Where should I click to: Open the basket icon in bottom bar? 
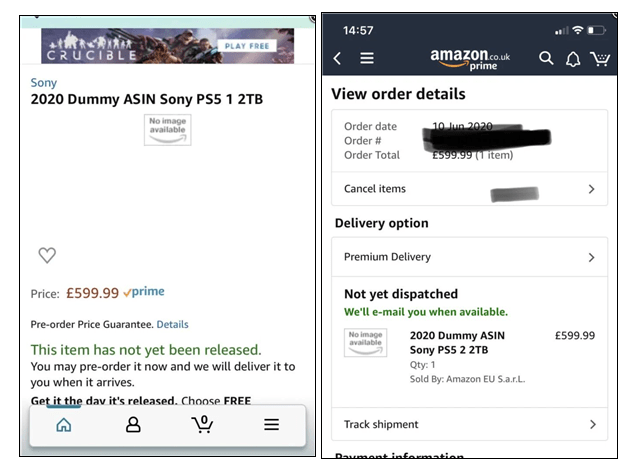pyautogui.click(x=202, y=424)
